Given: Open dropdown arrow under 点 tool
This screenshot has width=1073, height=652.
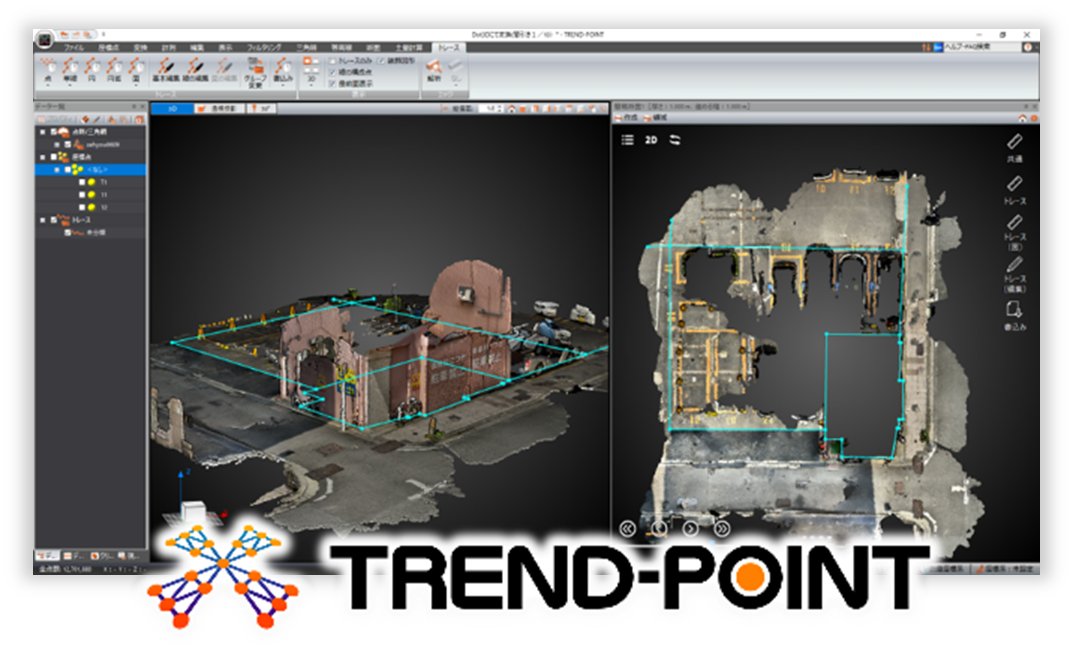Looking at the screenshot, I should (x=48, y=86).
